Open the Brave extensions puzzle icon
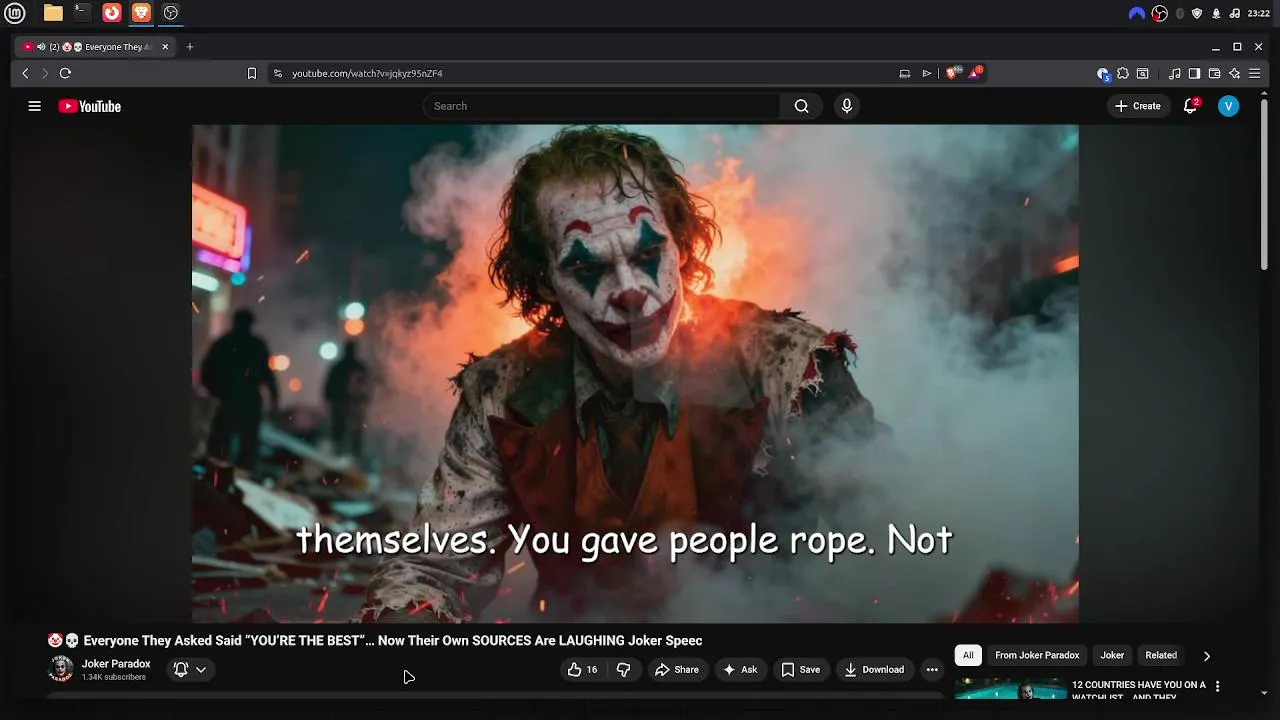The image size is (1280, 720). tap(1123, 73)
